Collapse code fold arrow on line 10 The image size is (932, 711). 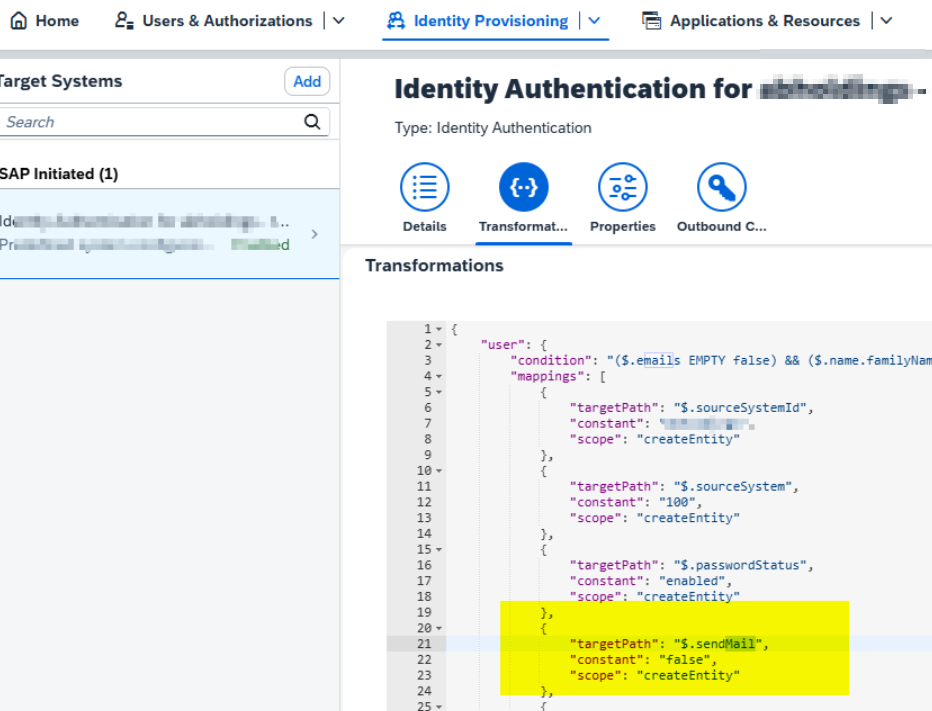point(439,471)
